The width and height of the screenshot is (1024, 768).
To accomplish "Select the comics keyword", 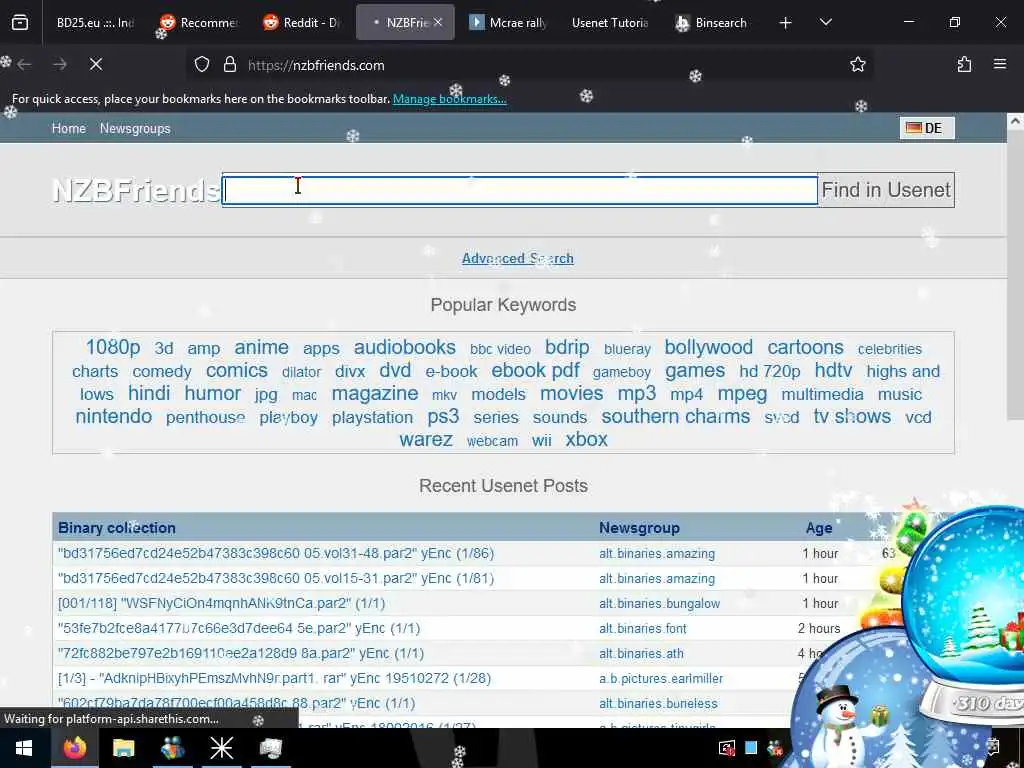I will pyautogui.click(x=236, y=370).
